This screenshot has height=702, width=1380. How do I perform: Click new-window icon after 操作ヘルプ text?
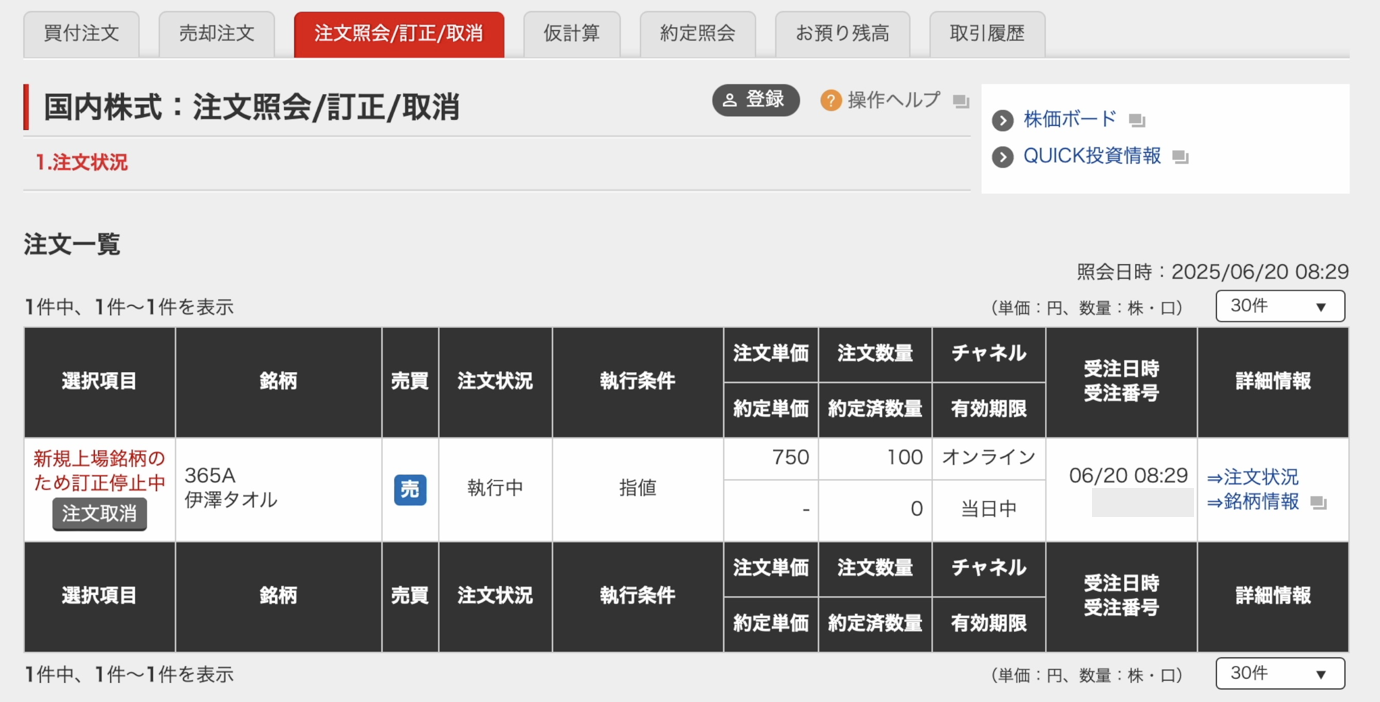click(961, 100)
